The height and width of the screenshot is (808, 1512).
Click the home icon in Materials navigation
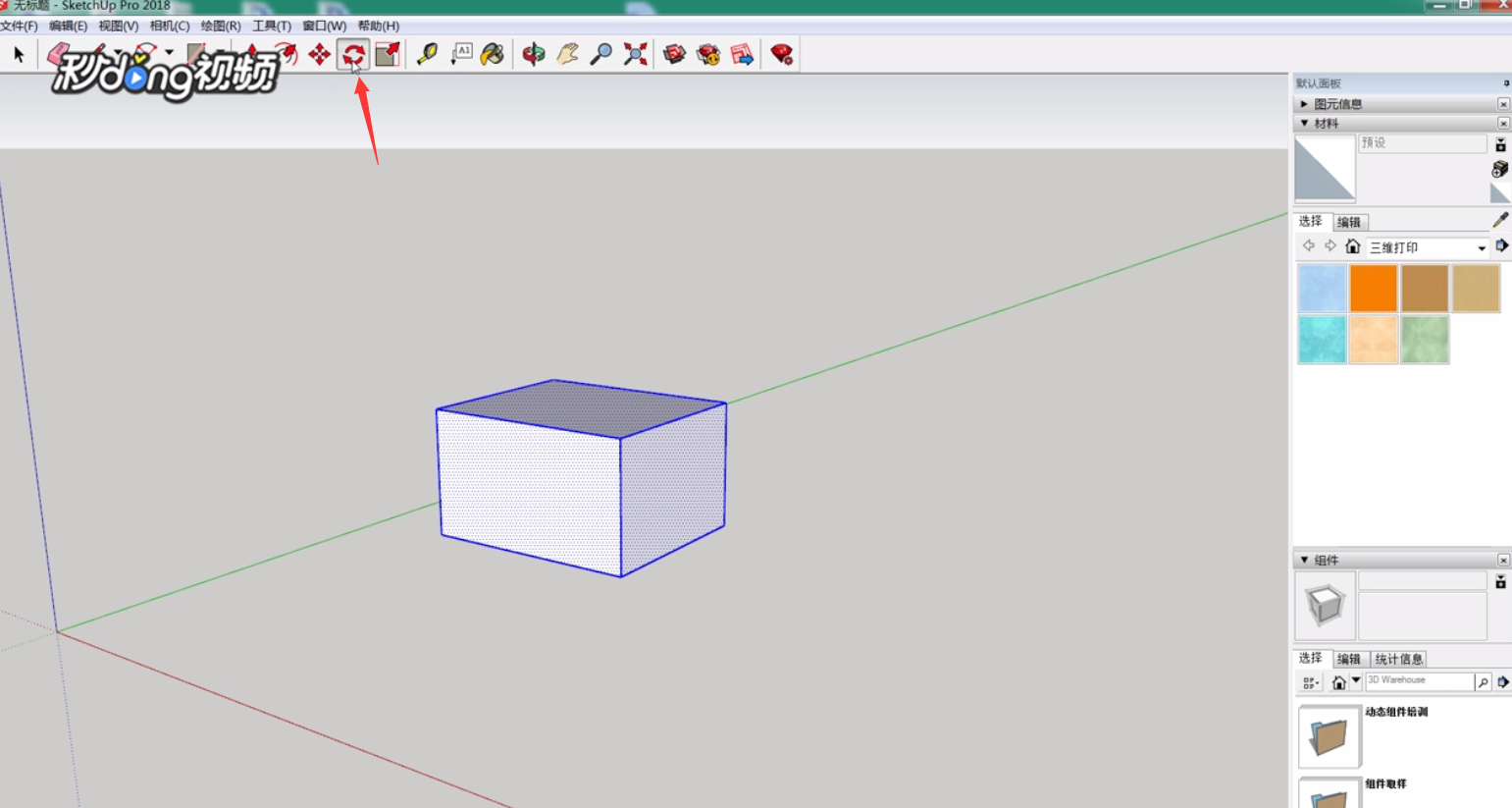tap(1354, 247)
